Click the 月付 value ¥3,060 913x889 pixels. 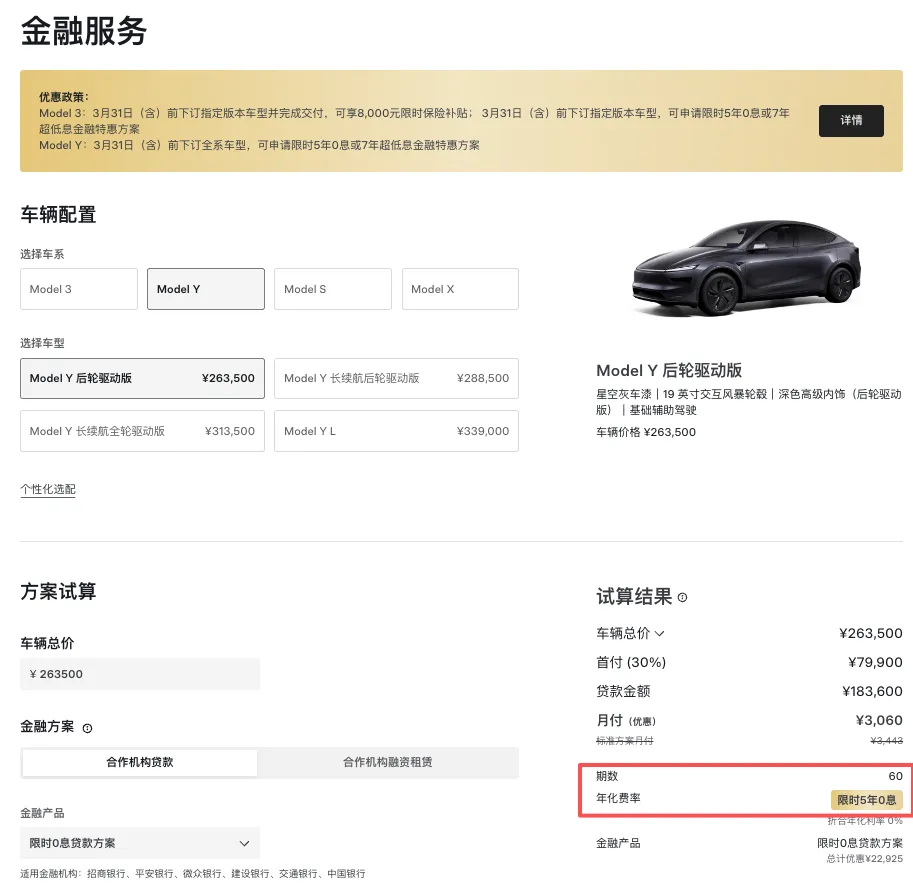[x=879, y=721]
